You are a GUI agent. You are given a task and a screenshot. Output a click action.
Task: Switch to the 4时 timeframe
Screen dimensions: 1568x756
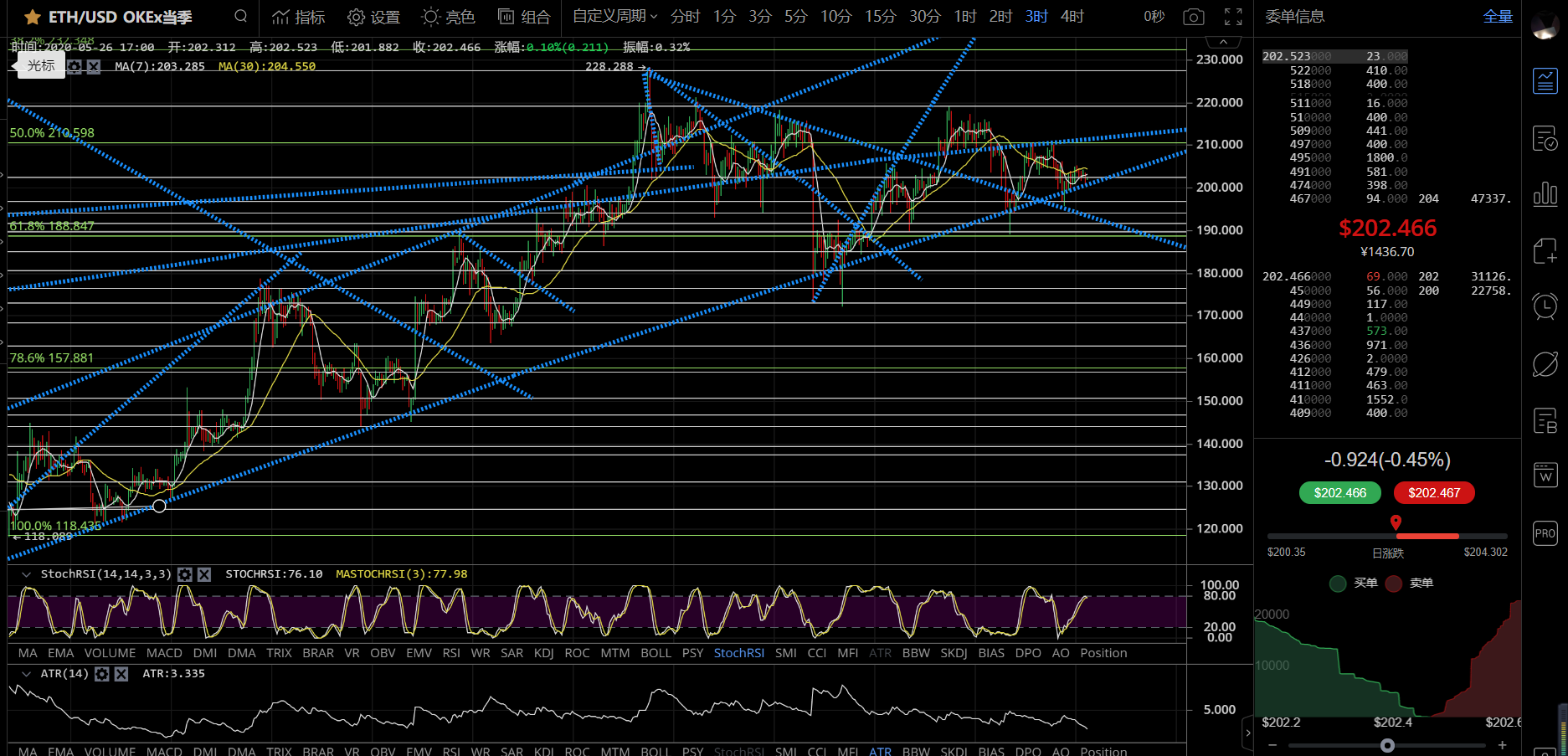tap(1072, 17)
